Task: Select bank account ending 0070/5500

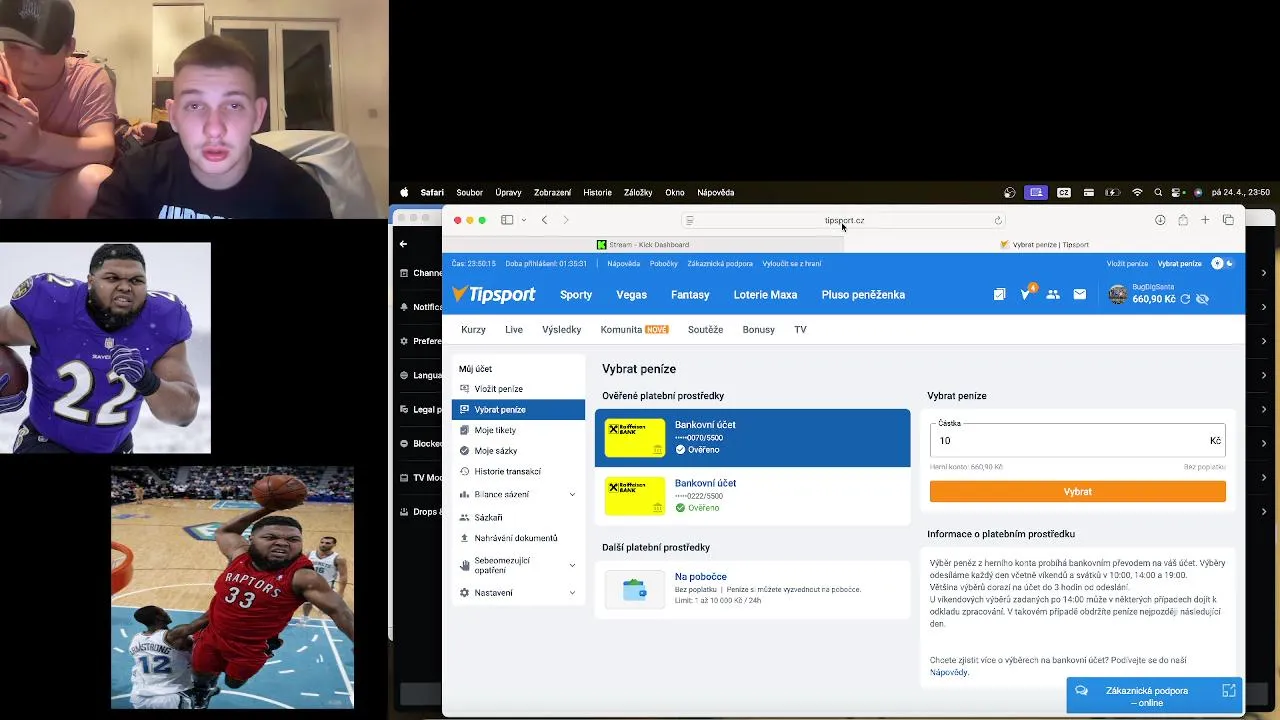Action: click(x=752, y=438)
